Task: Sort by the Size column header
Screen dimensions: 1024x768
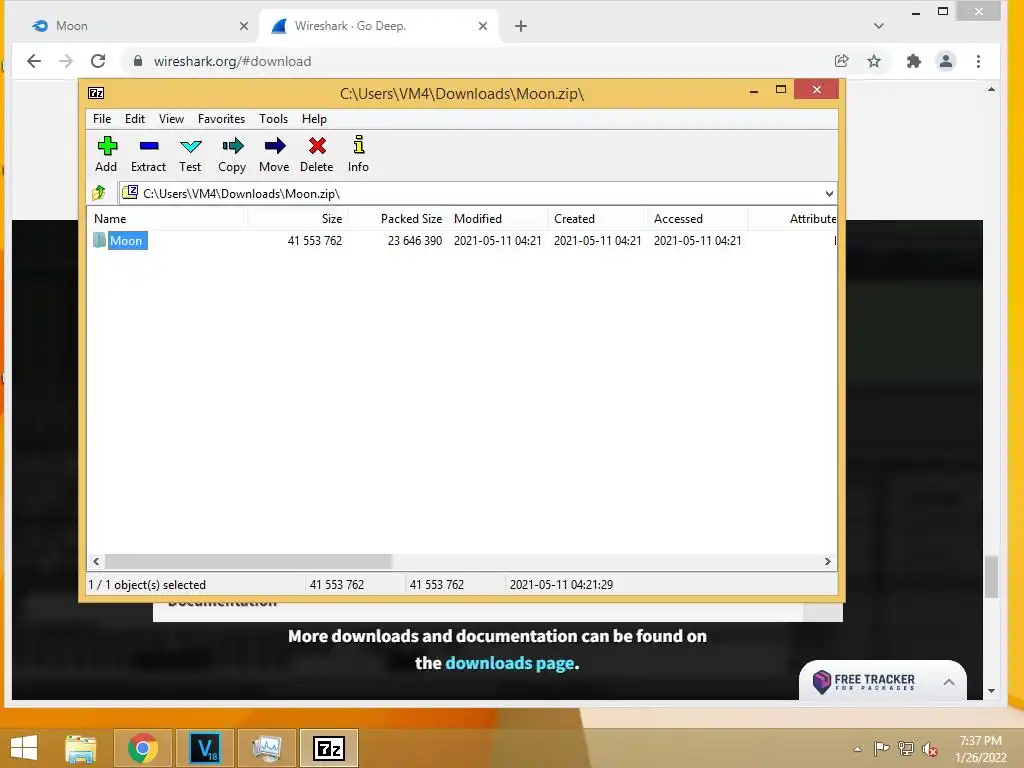Action: 297,219
